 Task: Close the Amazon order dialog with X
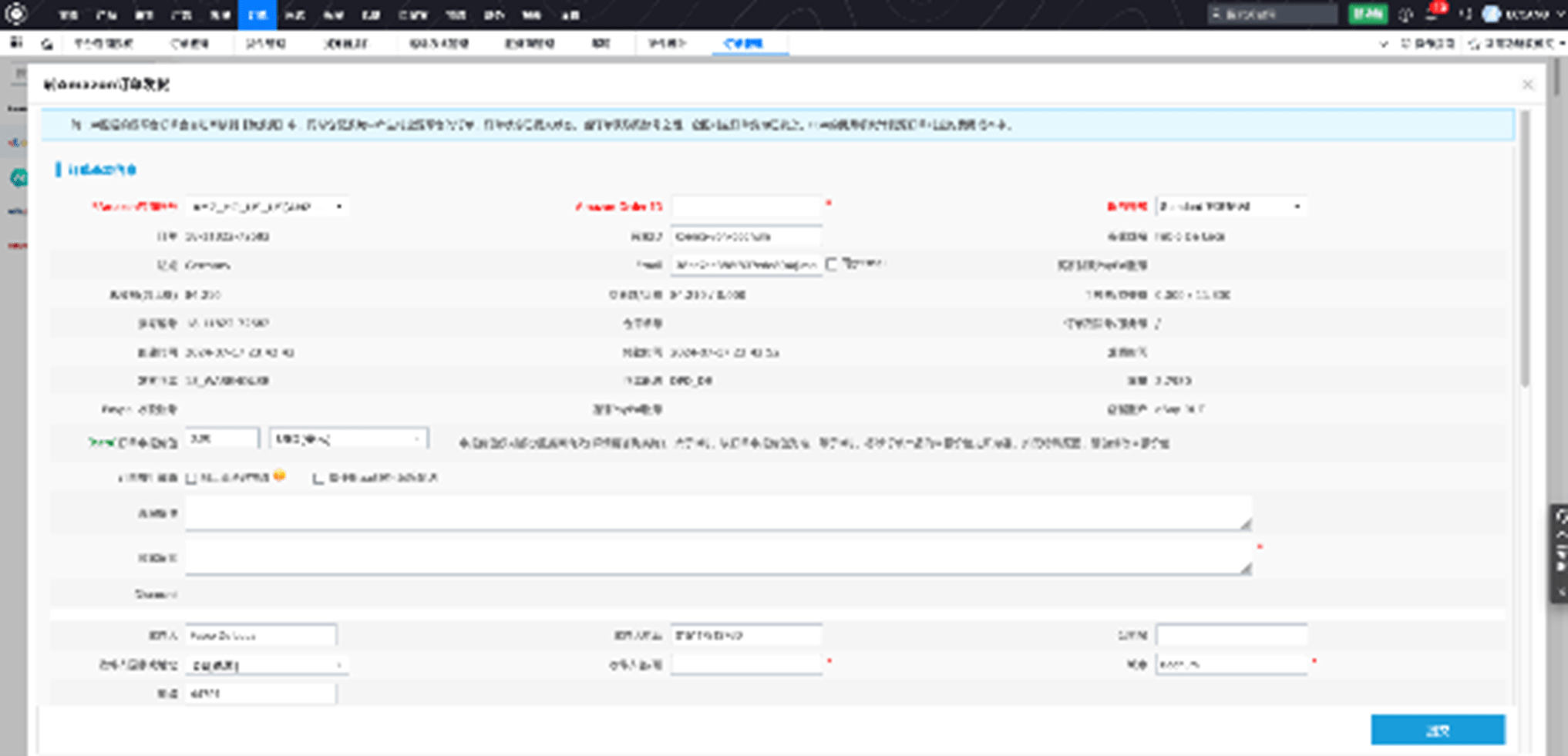(1527, 85)
